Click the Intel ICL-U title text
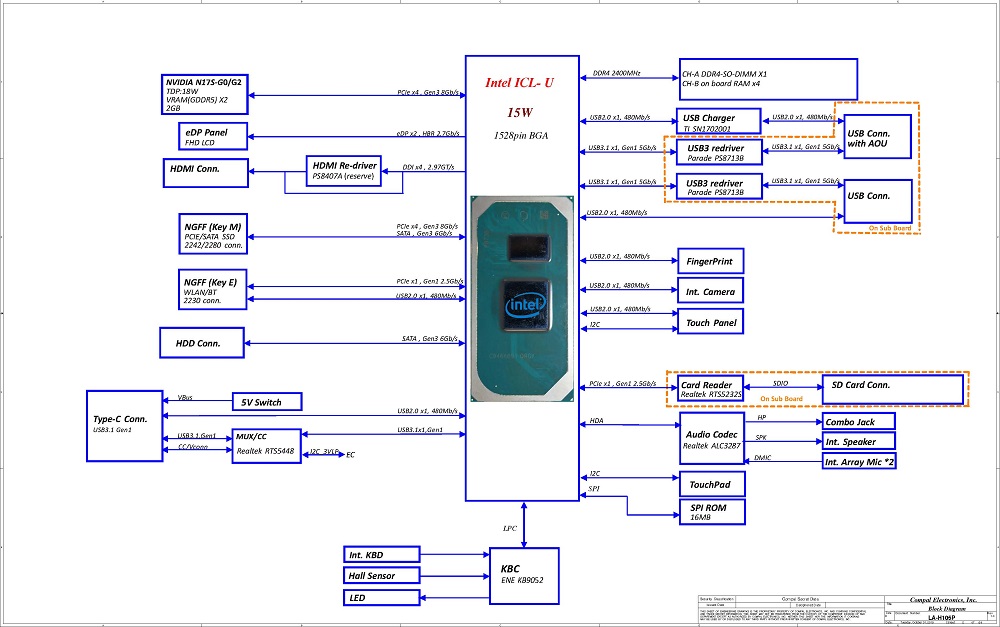The height and width of the screenshot is (627, 1000). [x=520, y=82]
